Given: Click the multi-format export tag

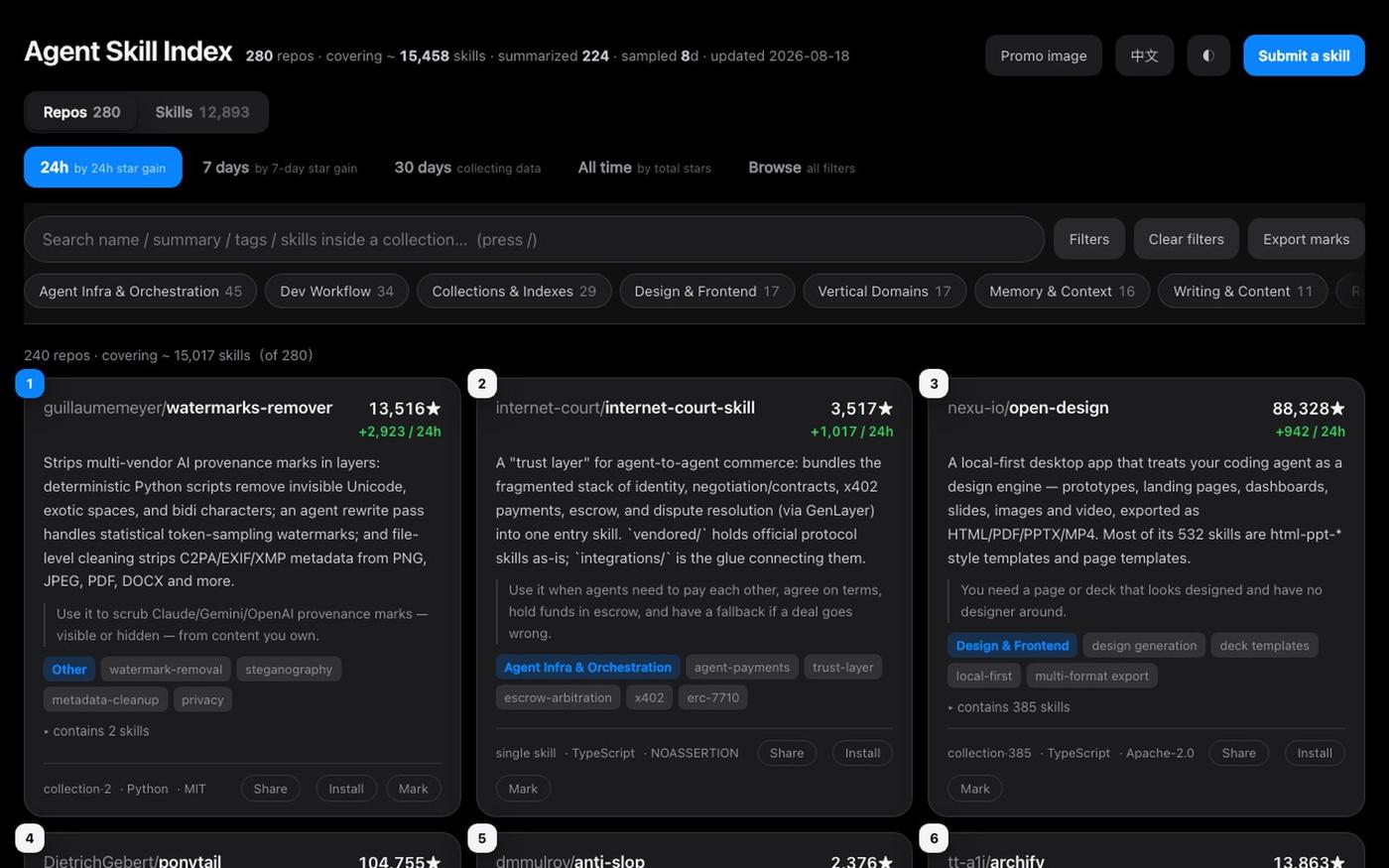Looking at the screenshot, I should coord(1091,676).
